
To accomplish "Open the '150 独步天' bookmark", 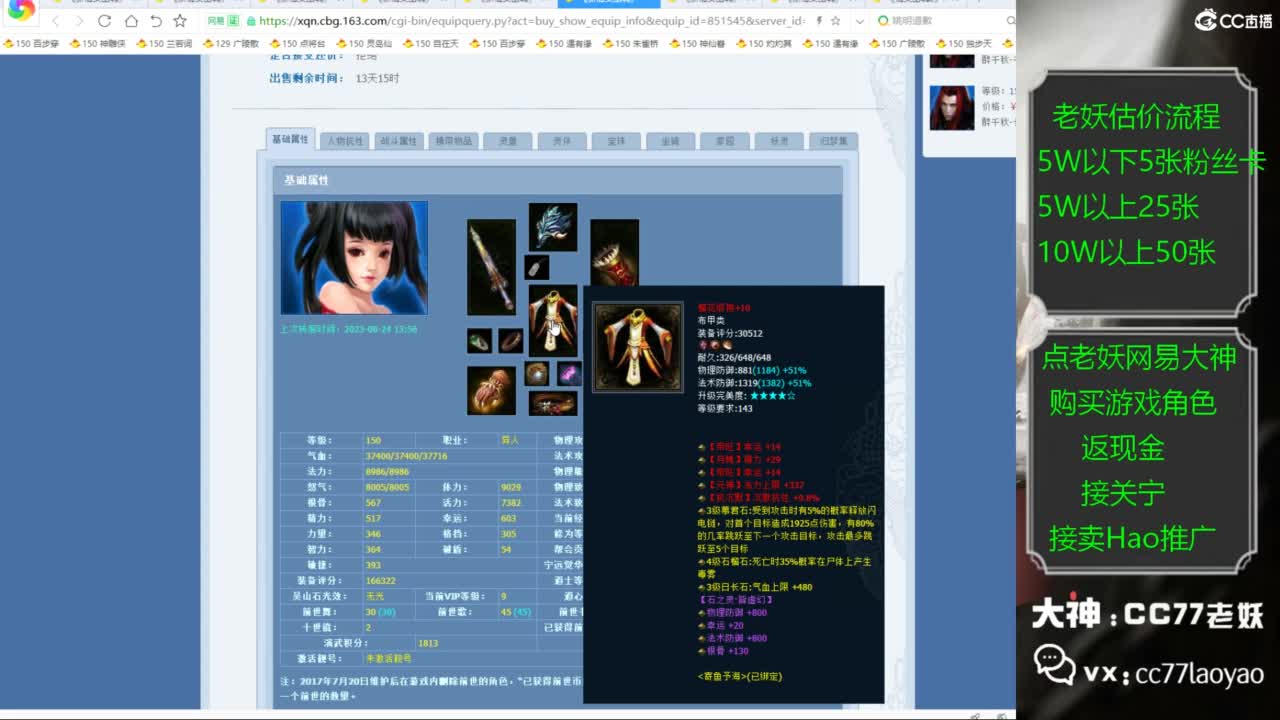I will pyautogui.click(x=963, y=44).
